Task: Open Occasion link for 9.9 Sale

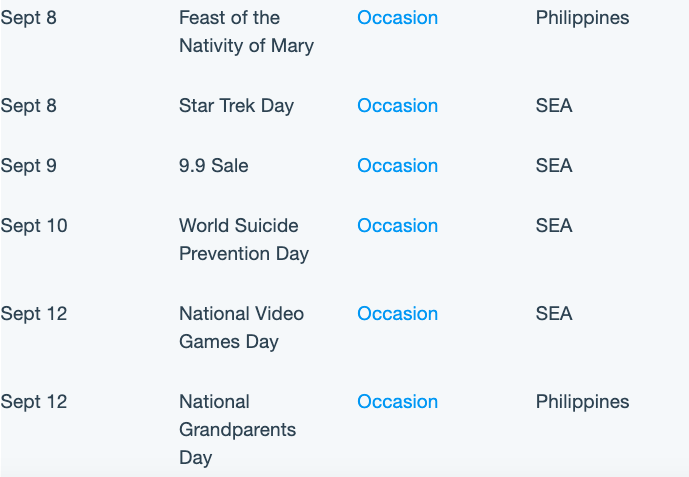Action: pyautogui.click(x=397, y=166)
